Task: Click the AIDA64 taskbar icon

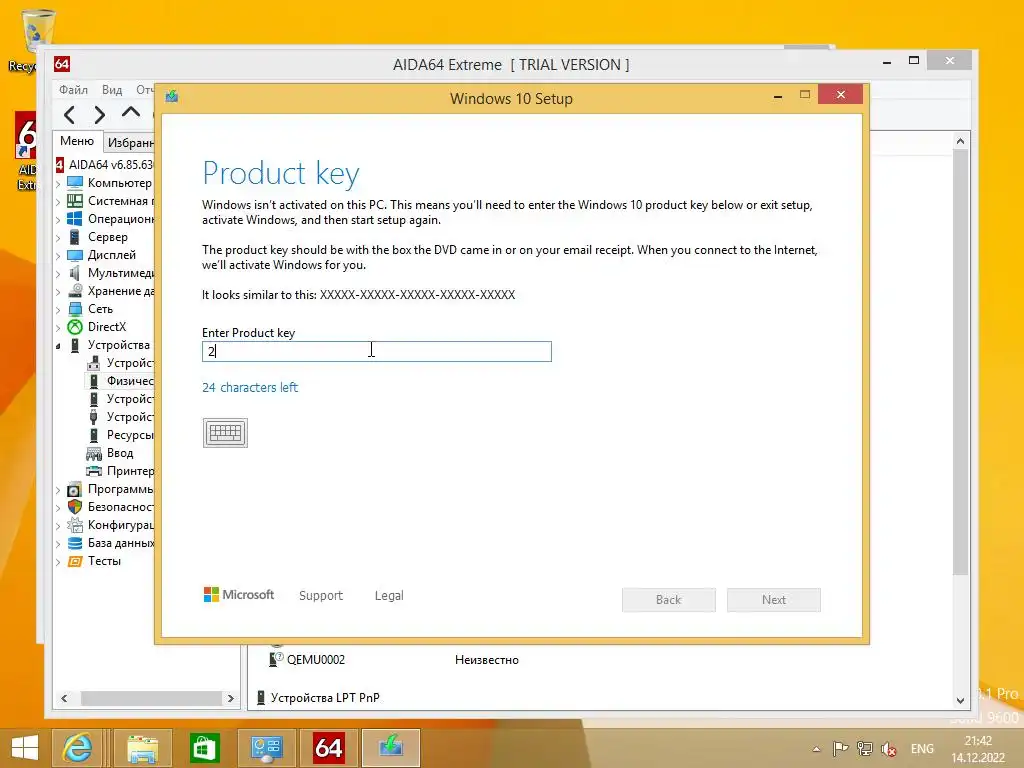Action: (x=328, y=748)
